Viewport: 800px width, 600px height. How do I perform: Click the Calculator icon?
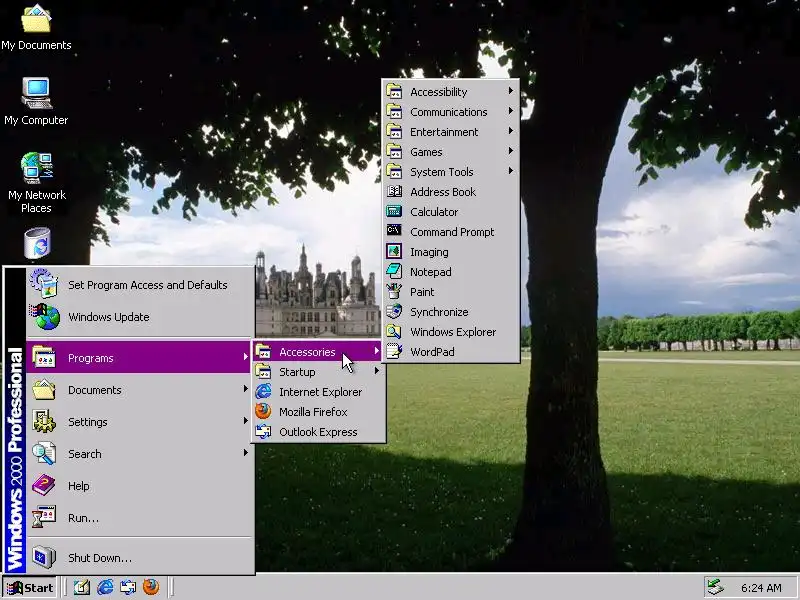point(394,211)
